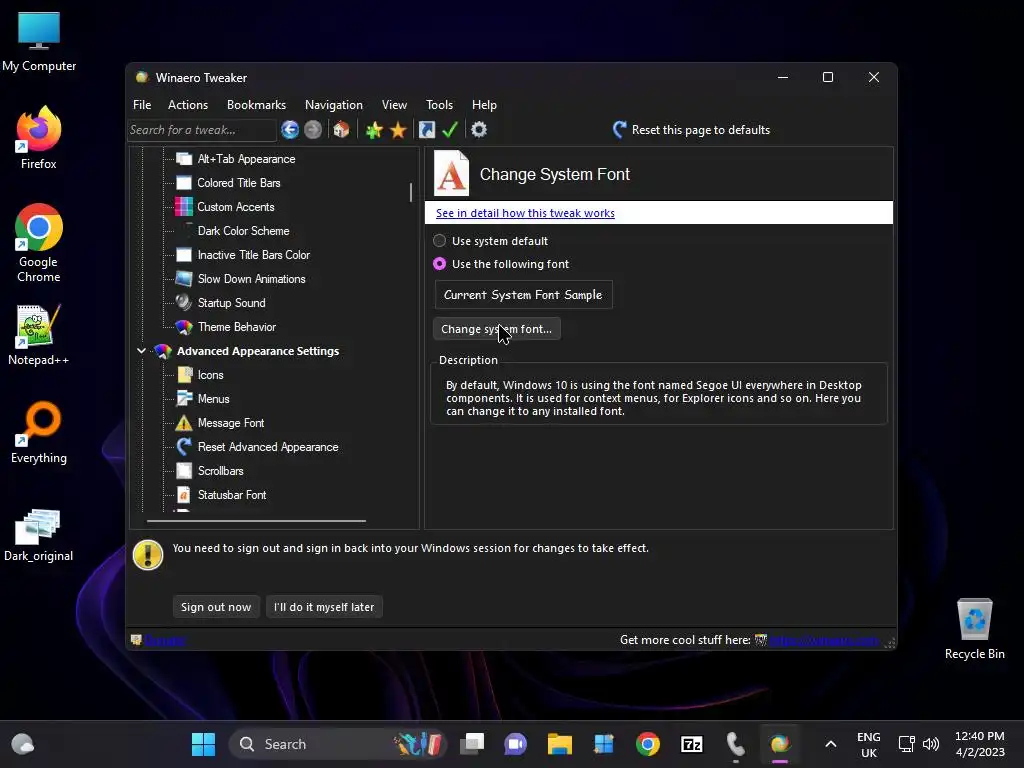The image size is (1024, 768).
Task: Click the green checkmark toolbar icon
Action: pos(450,130)
